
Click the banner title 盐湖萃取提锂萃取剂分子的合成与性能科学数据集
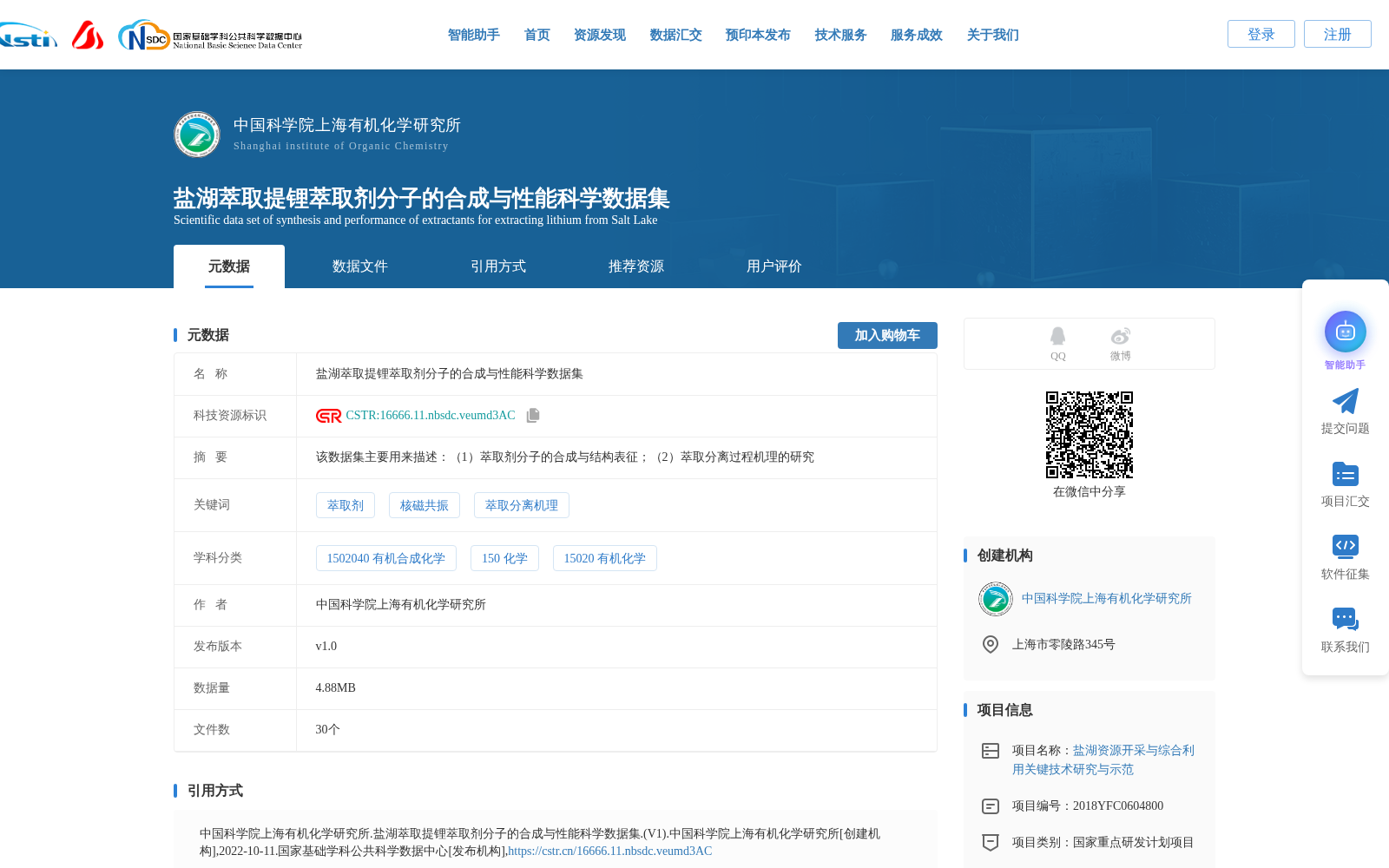click(422, 198)
